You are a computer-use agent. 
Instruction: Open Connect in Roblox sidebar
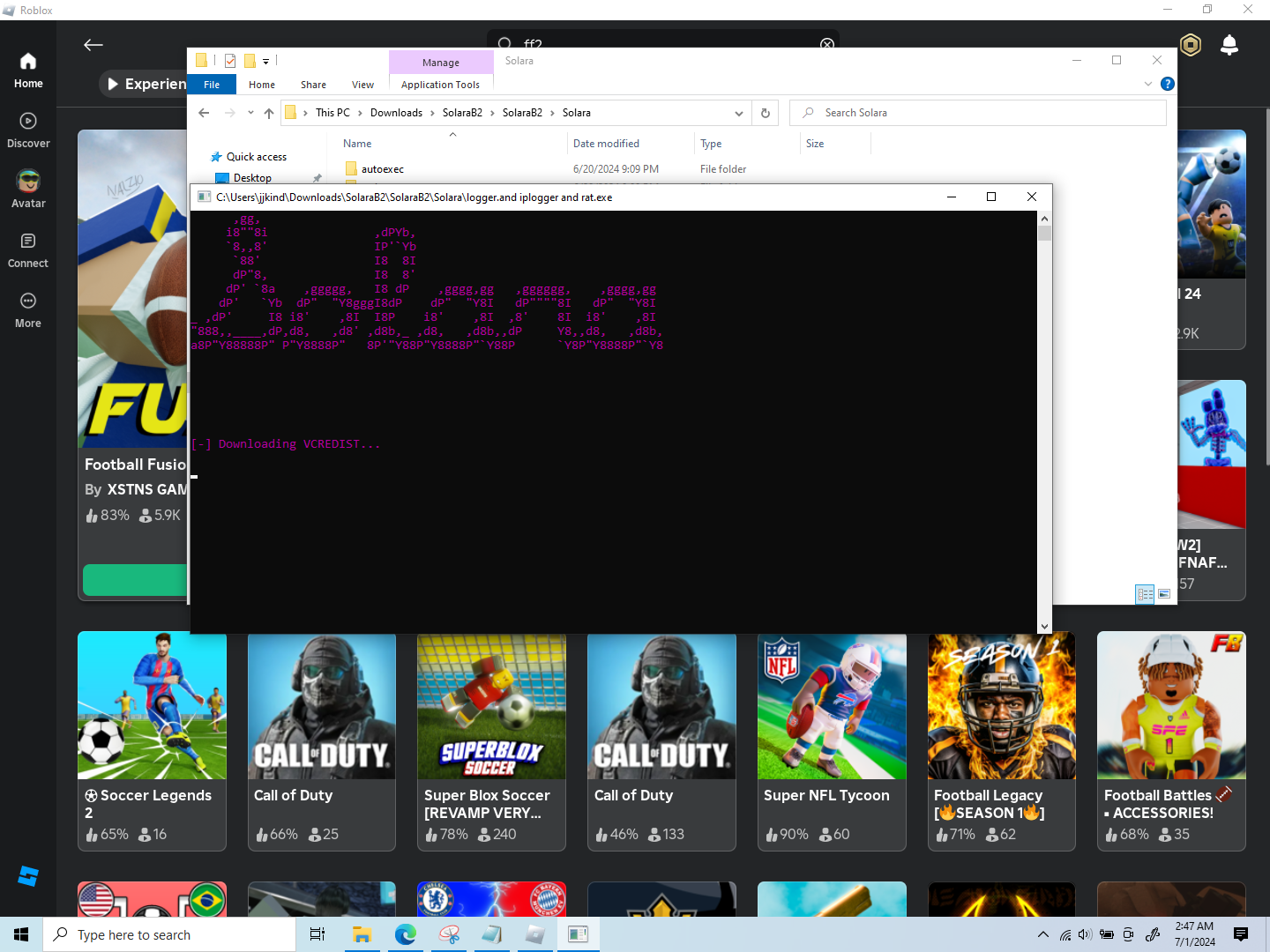click(x=28, y=250)
